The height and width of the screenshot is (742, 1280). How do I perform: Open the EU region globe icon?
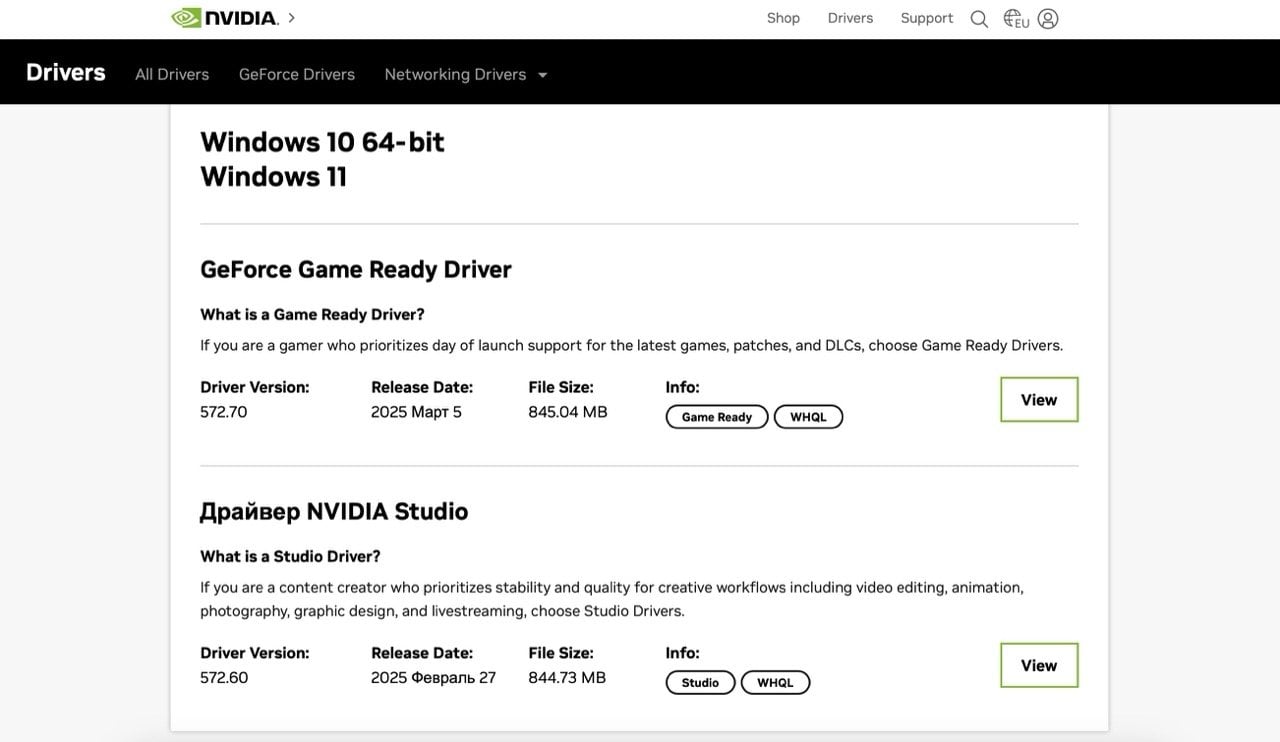pyautogui.click(x=1016, y=19)
